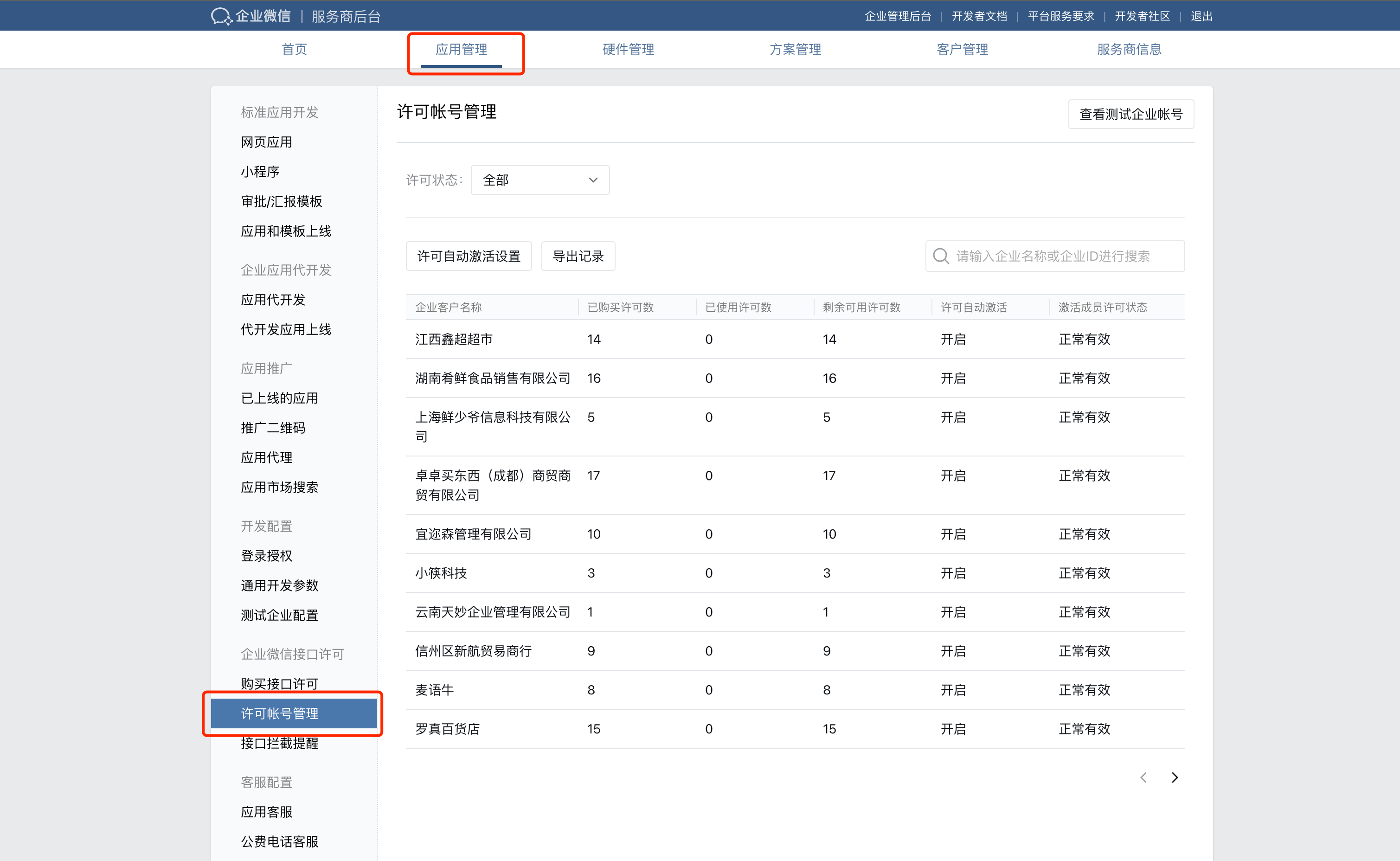Click the WeCom logo icon

tap(221, 16)
